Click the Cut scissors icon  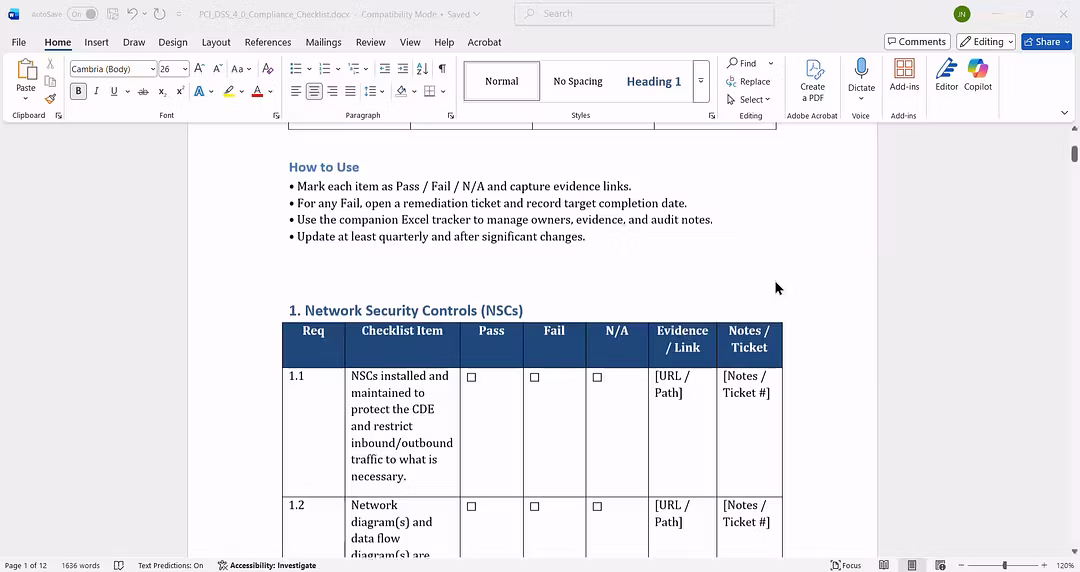point(50,64)
